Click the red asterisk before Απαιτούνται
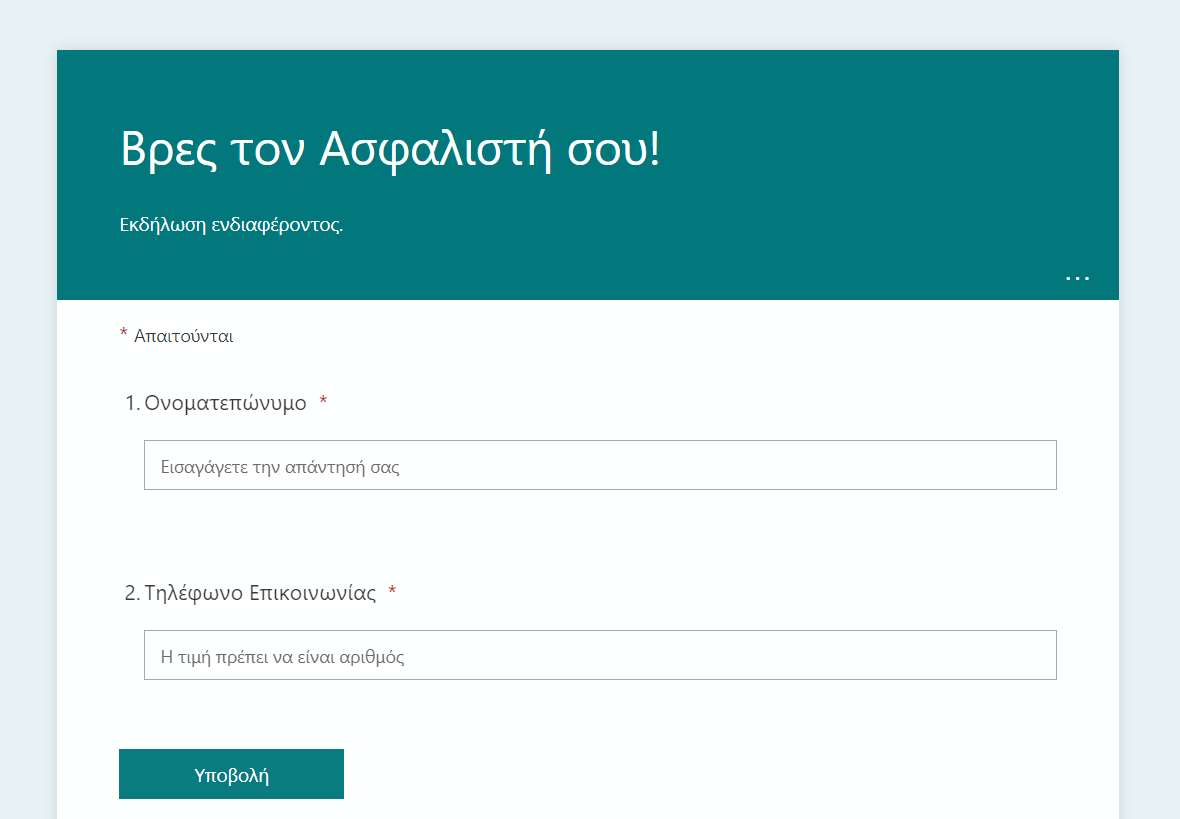The width and height of the screenshot is (1180, 819). 124,333
